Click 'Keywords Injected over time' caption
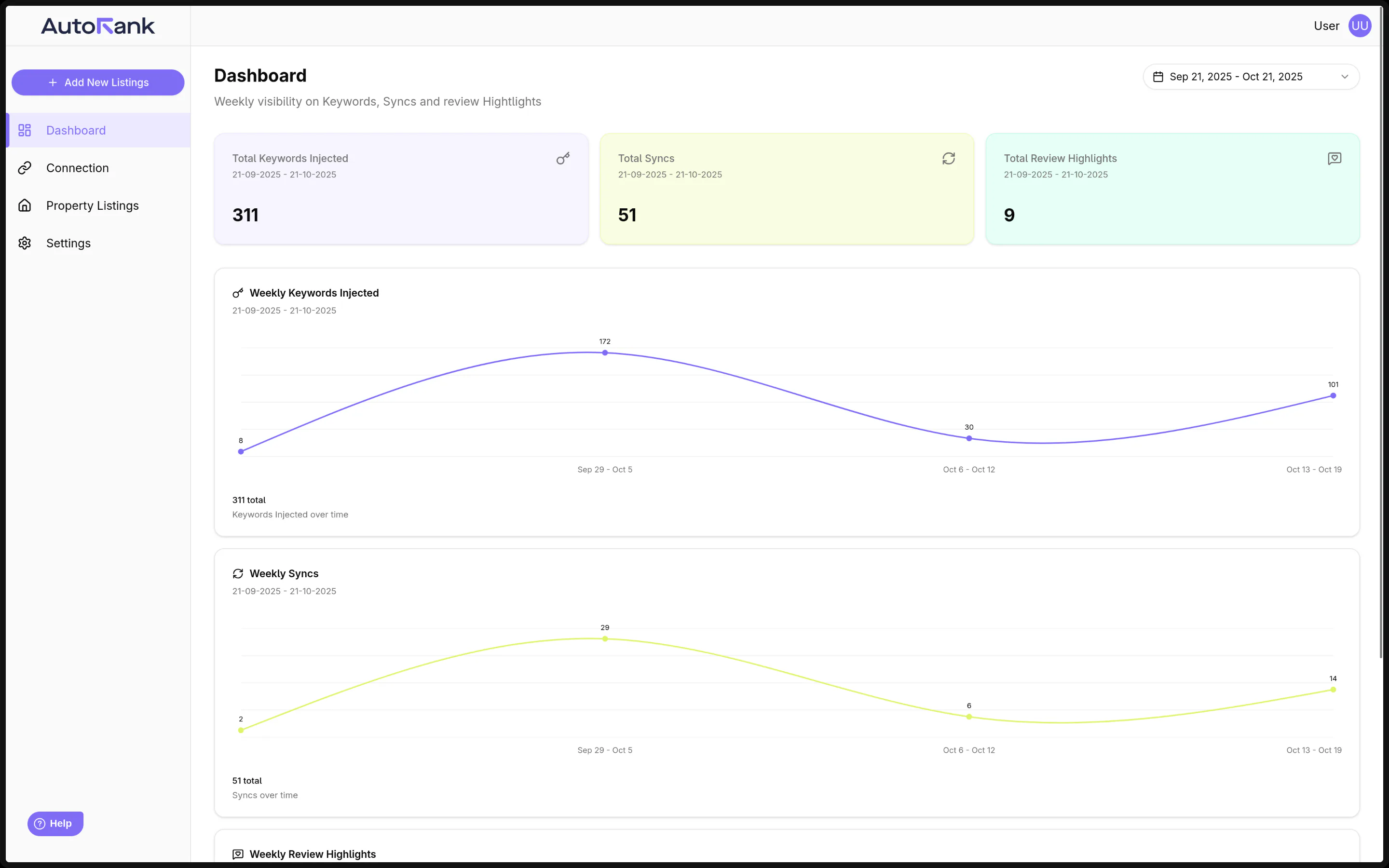Image resolution: width=1389 pixels, height=868 pixels. click(x=290, y=515)
